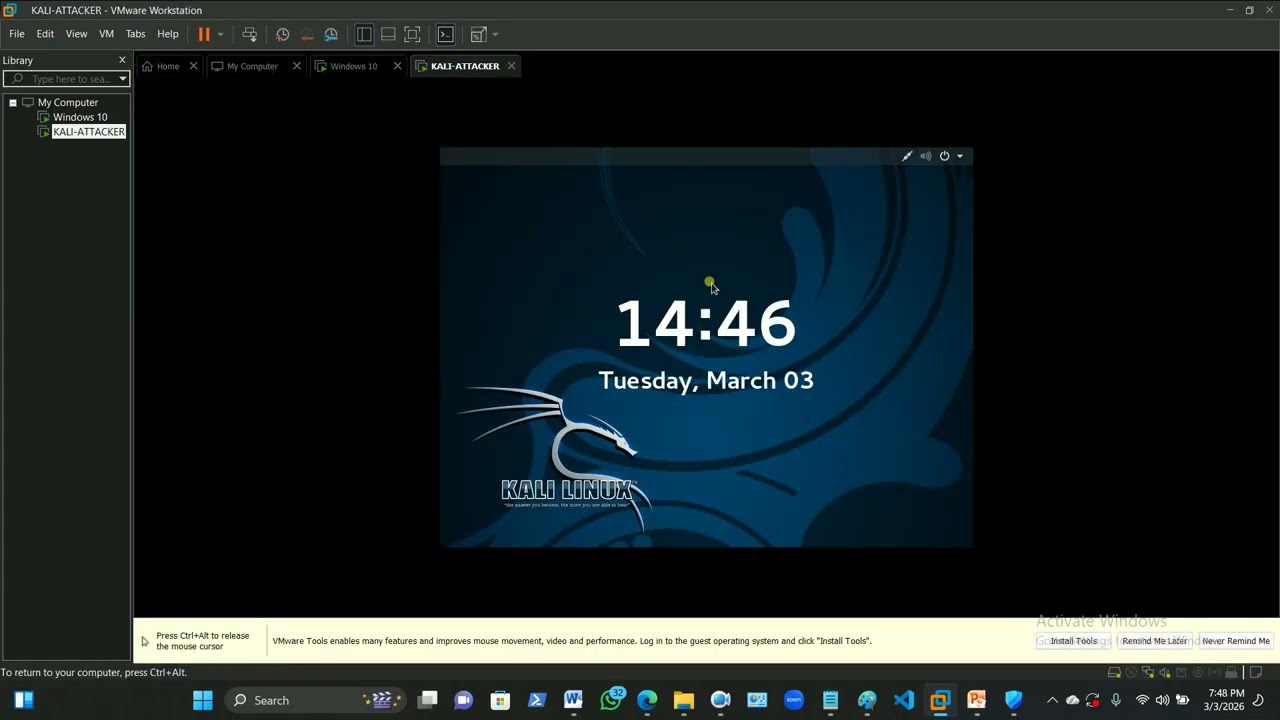Pause the virtual machine with the orange pause button
This screenshot has width=1280, height=720.
[204, 34]
